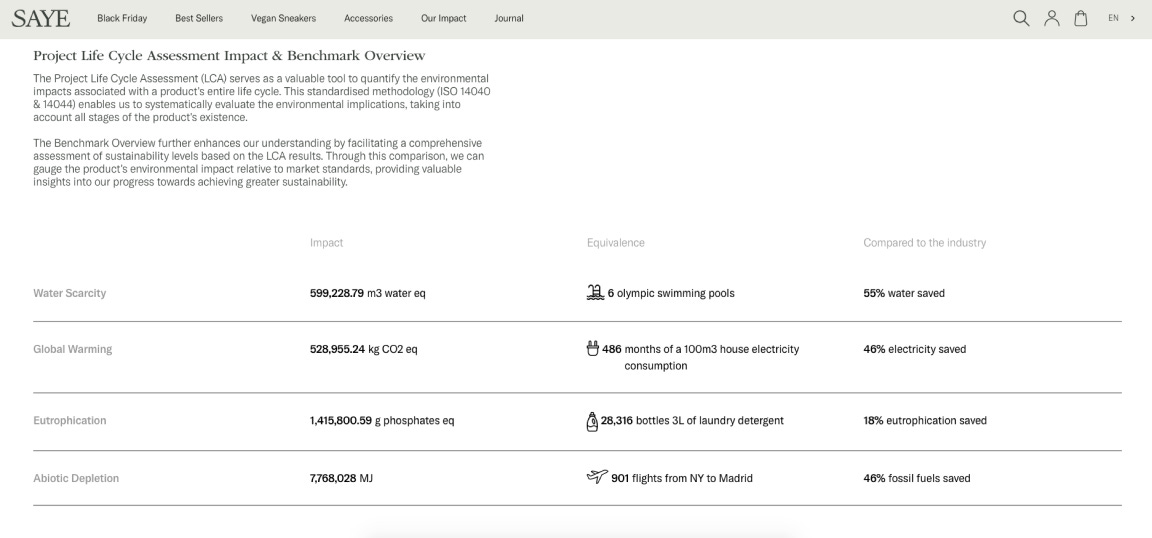Open the Best Sellers menu
Viewport: 1152px width, 538px height.
(x=199, y=18)
